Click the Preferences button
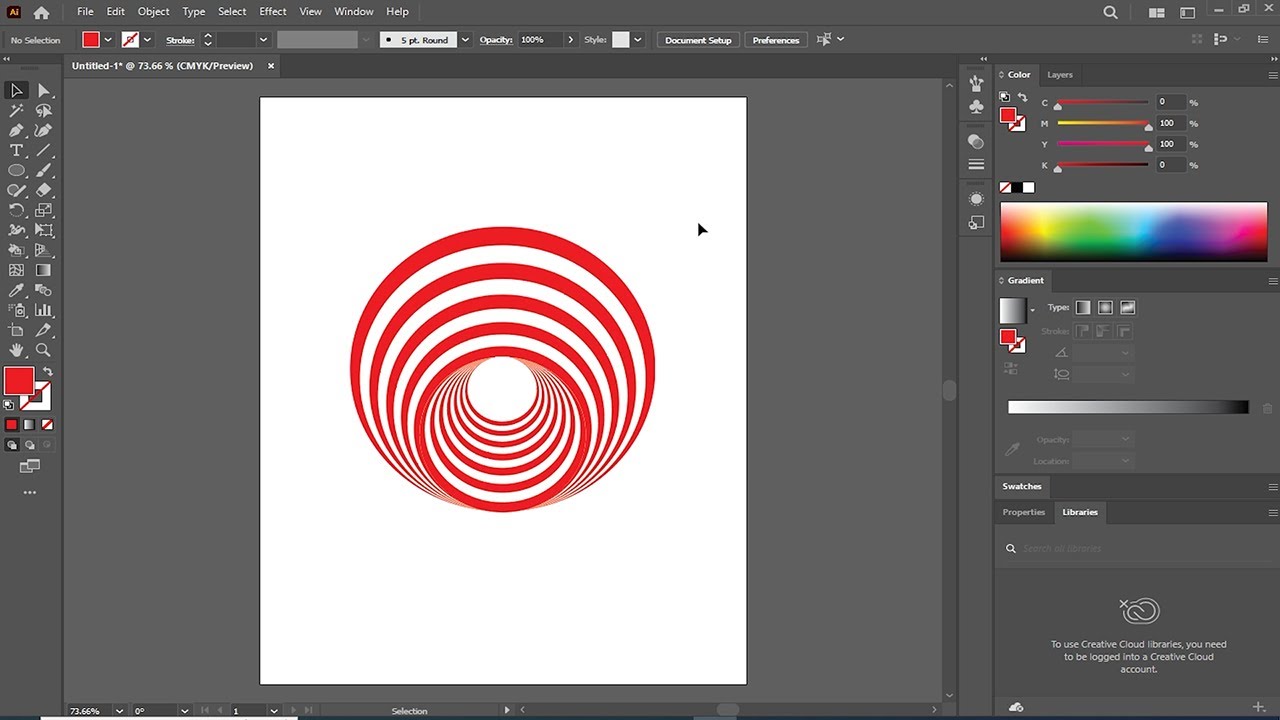The image size is (1280, 720). [x=776, y=40]
